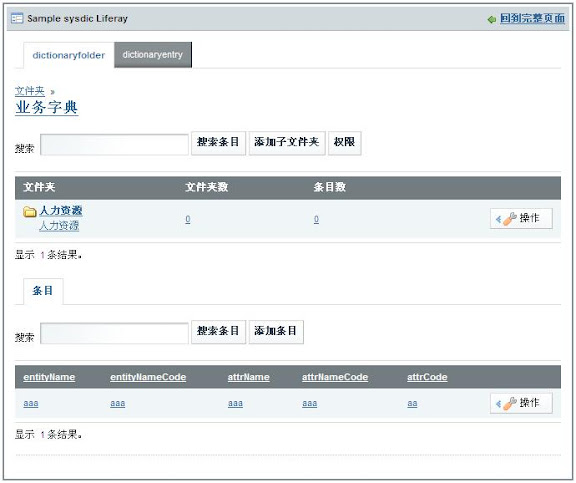
Task: Select the 条目 tab
Action: point(43,291)
